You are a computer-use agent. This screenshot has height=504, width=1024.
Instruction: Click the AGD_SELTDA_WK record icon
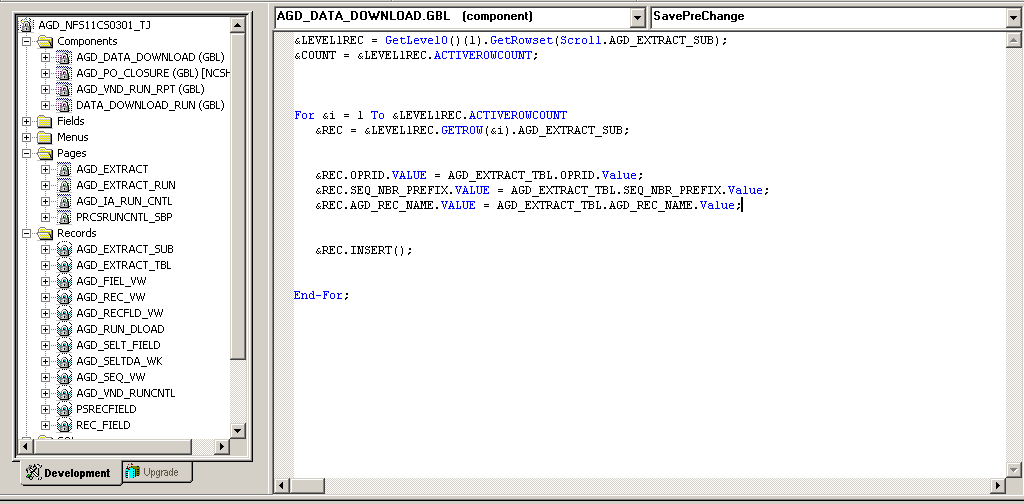63,361
